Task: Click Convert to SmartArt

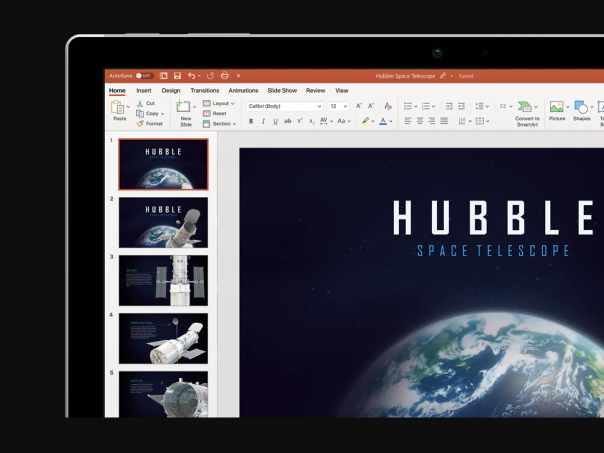Action: [527, 113]
